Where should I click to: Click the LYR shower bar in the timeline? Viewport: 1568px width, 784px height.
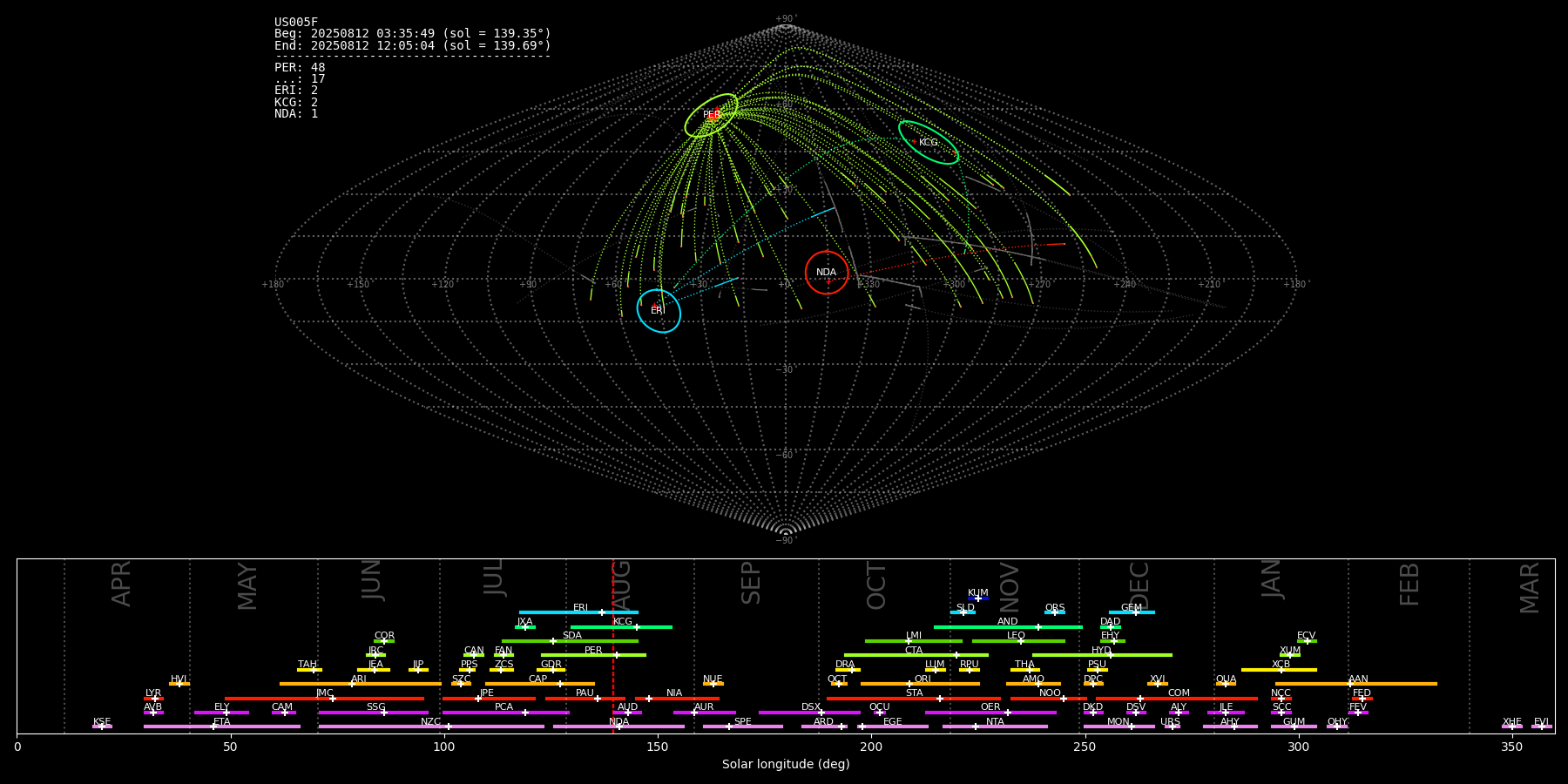tap(153, 699)
